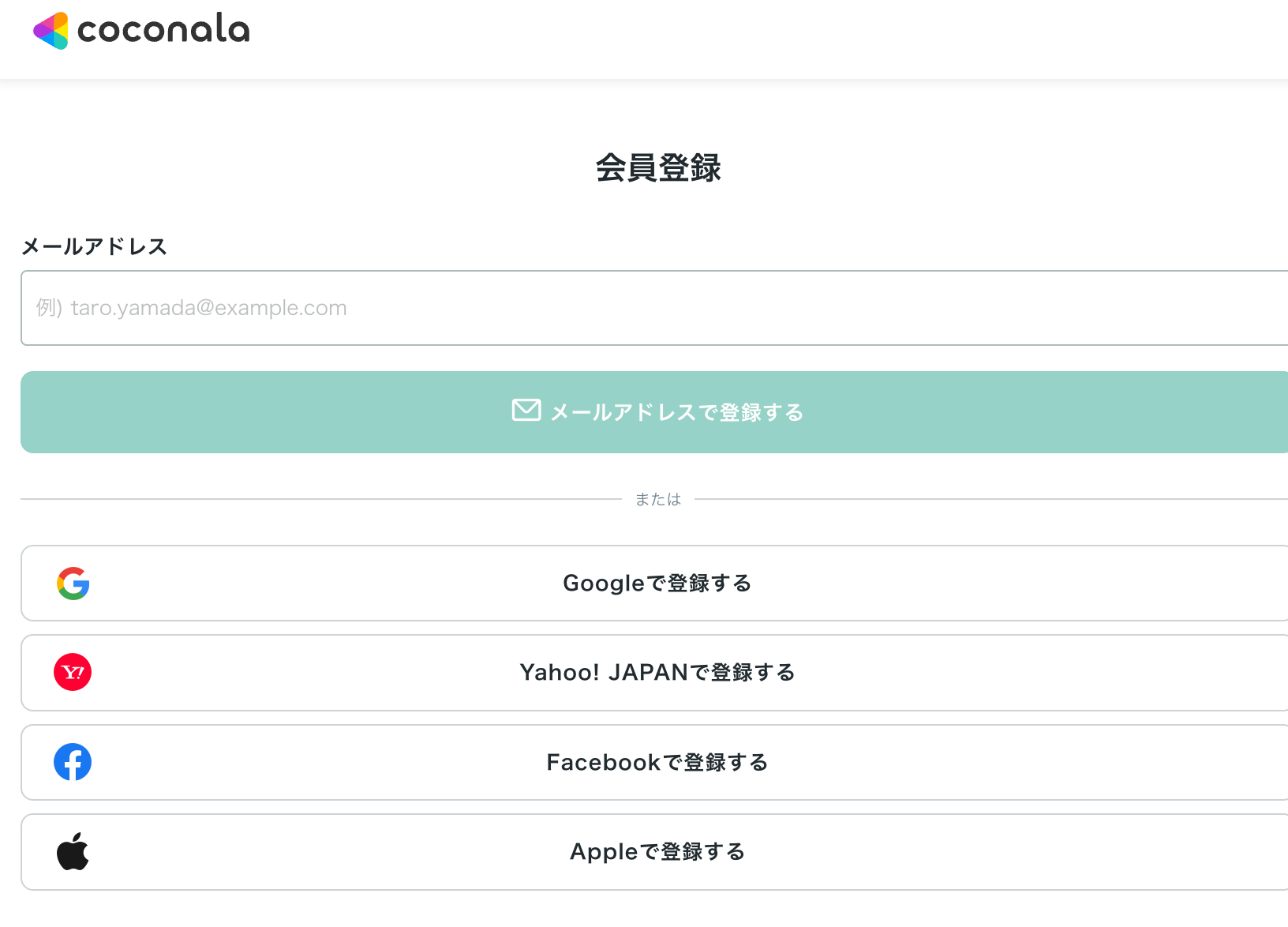Click the envelope icon on the register button
1288x927 pixels.
[x=526, y=411]
